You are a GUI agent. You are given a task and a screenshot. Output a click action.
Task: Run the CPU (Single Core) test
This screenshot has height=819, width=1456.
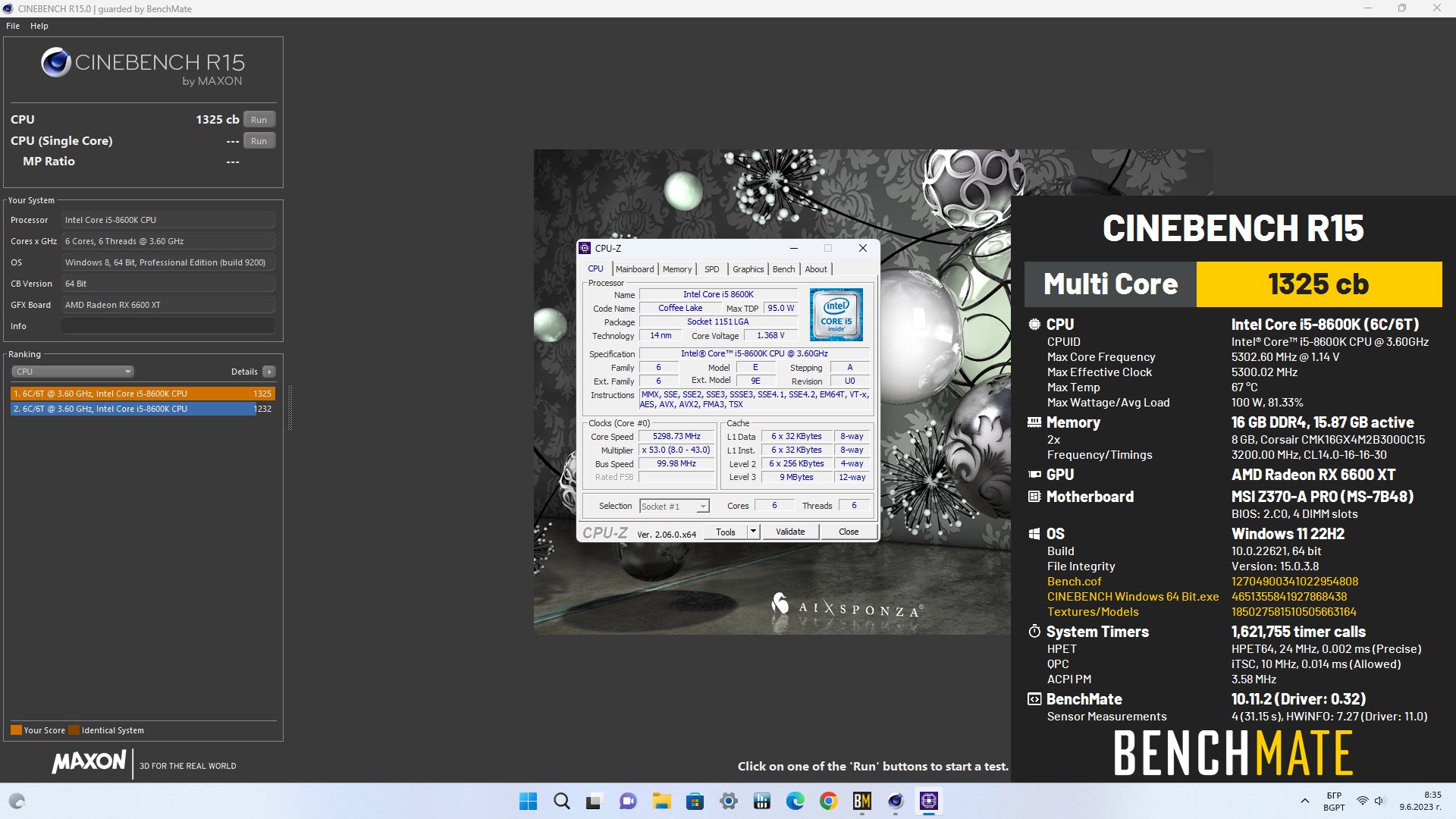[x=259, y=141]
